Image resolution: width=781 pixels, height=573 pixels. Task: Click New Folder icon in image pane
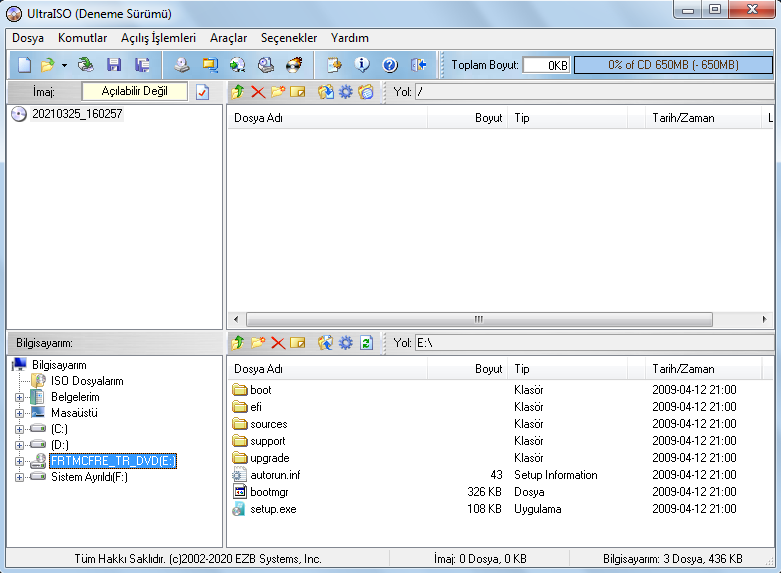278,92
